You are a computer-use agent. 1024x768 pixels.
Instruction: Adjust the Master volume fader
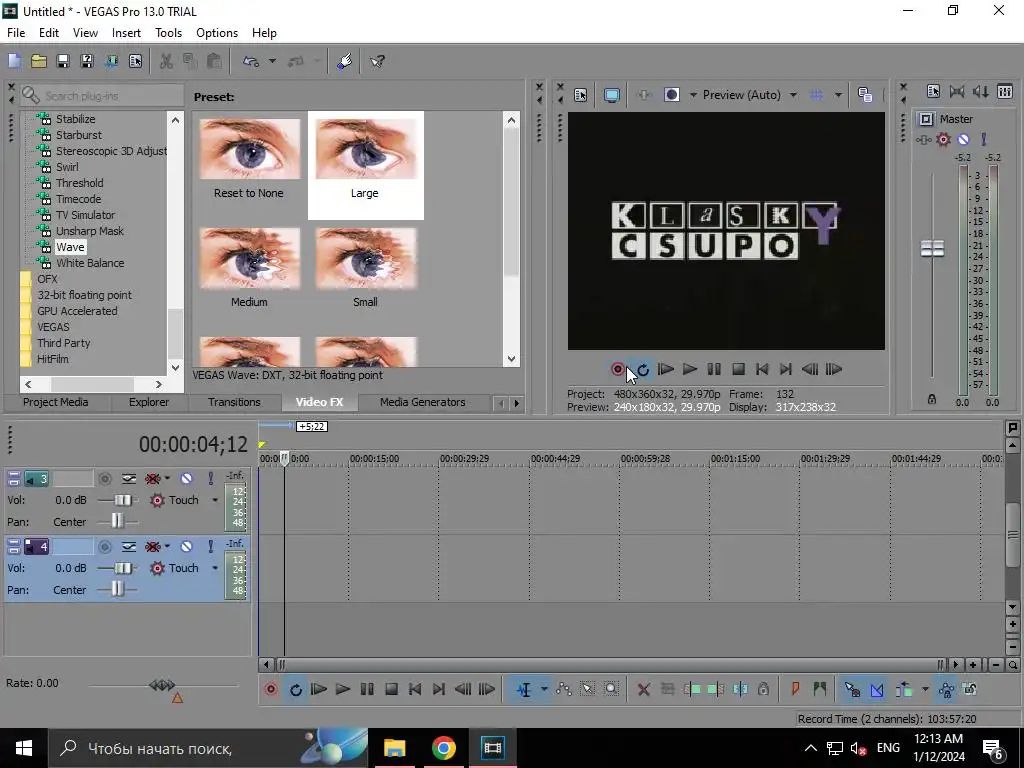coord(932,249)
